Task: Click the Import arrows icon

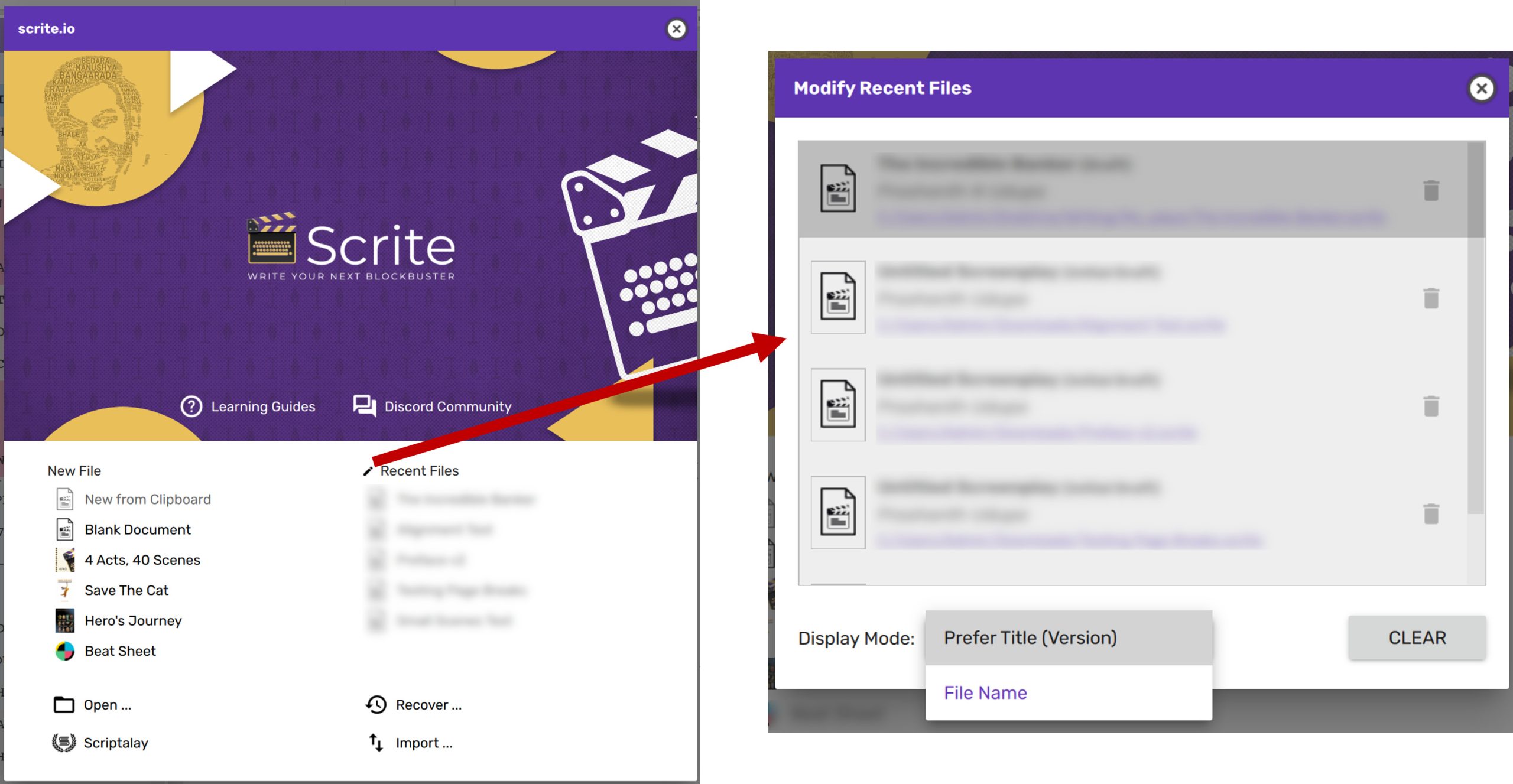Action: pos(376,743)
